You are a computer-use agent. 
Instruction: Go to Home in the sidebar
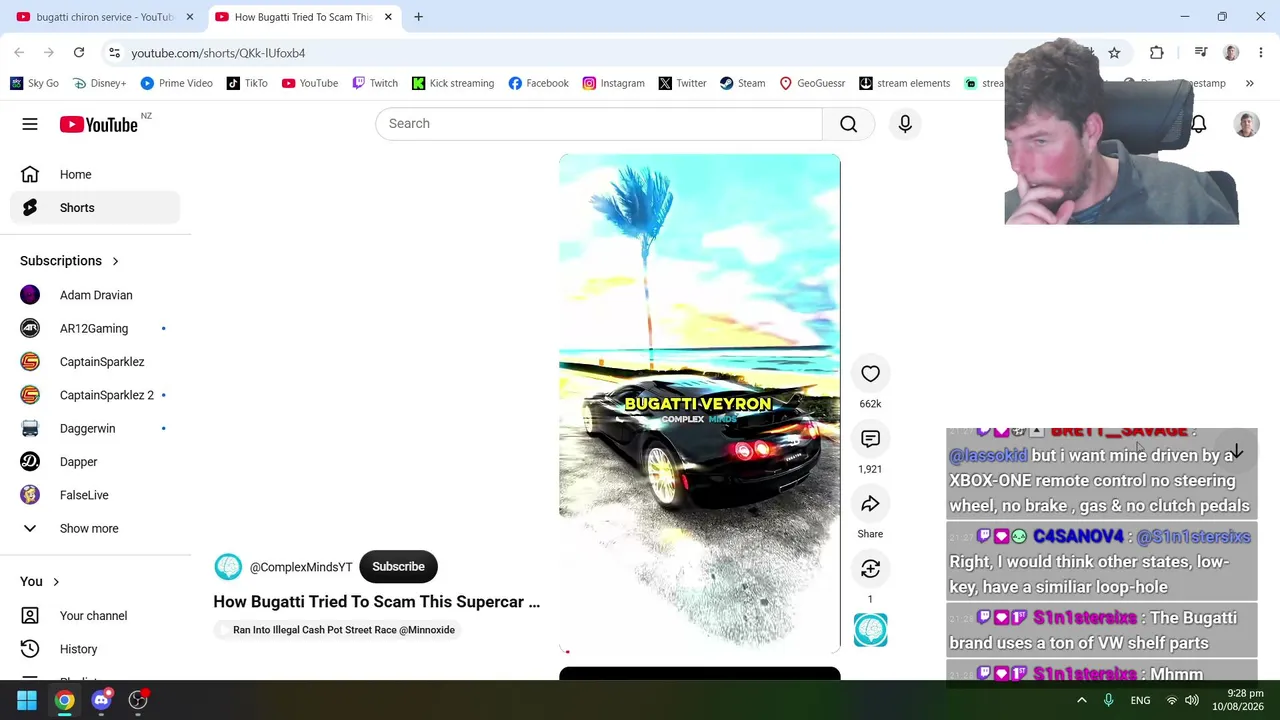tap(95, 175)
